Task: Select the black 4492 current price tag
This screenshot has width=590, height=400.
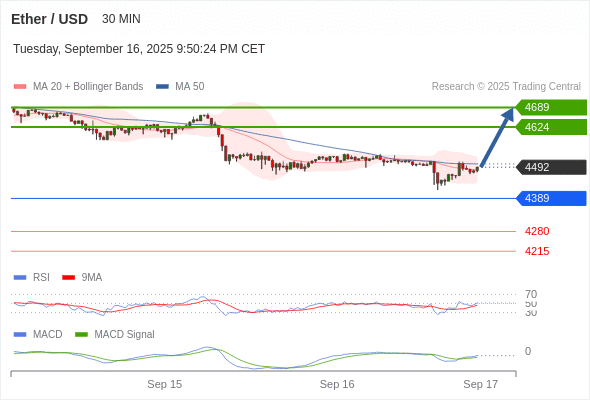Action: tap(551, 167)
